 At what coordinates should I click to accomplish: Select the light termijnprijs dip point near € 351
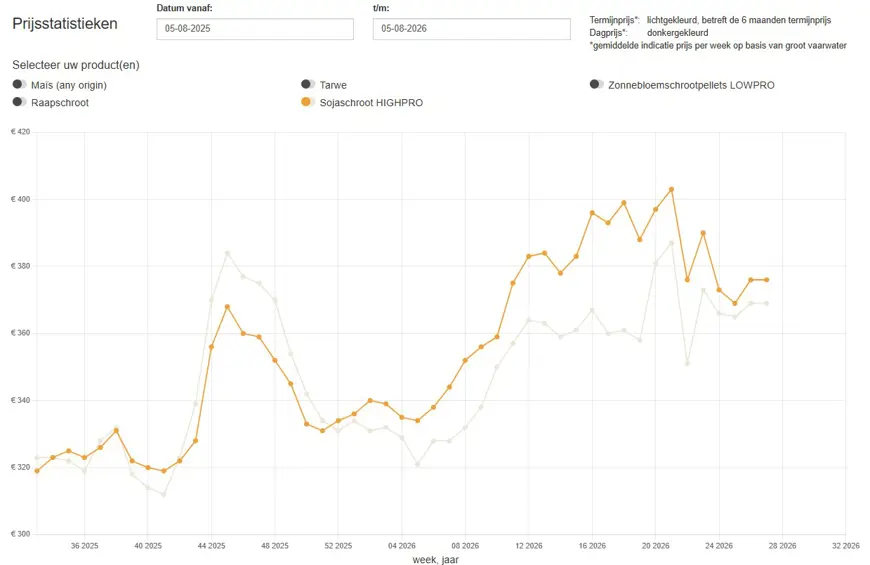coord(687,364)
